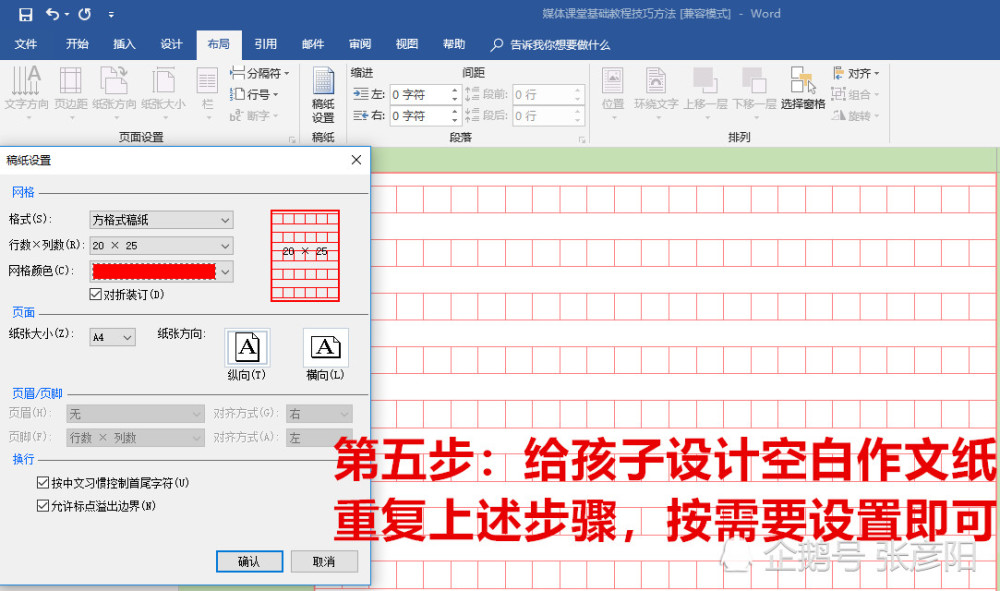Open the 页脚 dropdown showing 行数 × 列数

tap(135, 437)
